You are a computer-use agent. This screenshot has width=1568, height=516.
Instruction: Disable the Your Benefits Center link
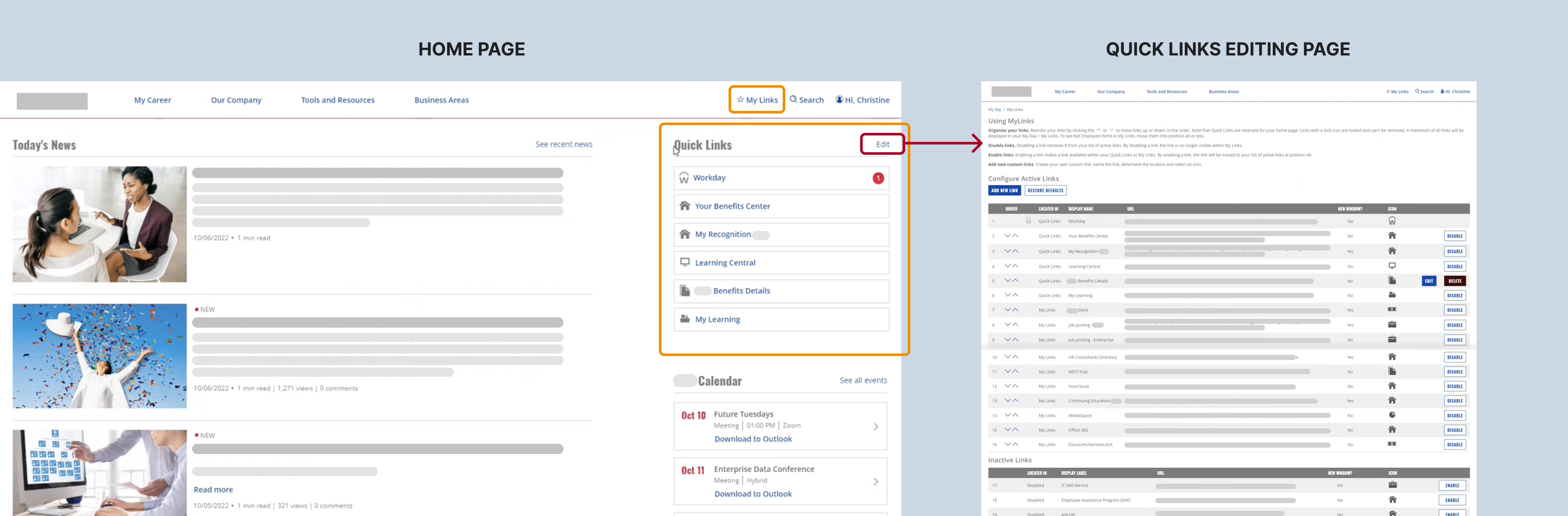click(1455, 236)
